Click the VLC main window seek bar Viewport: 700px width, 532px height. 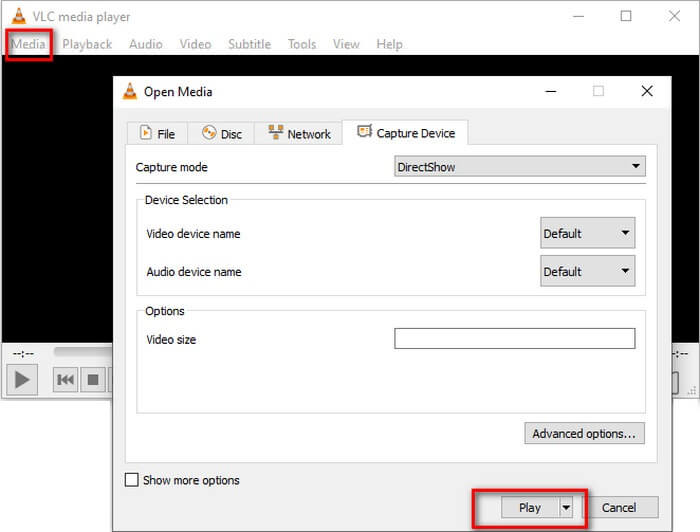pos(83,352)
